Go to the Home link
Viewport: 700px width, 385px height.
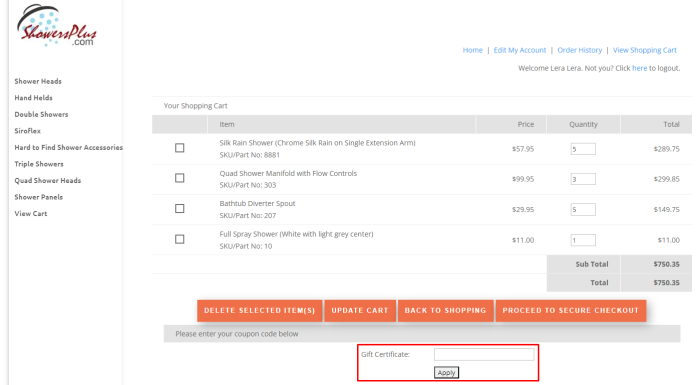pos(472,50)
